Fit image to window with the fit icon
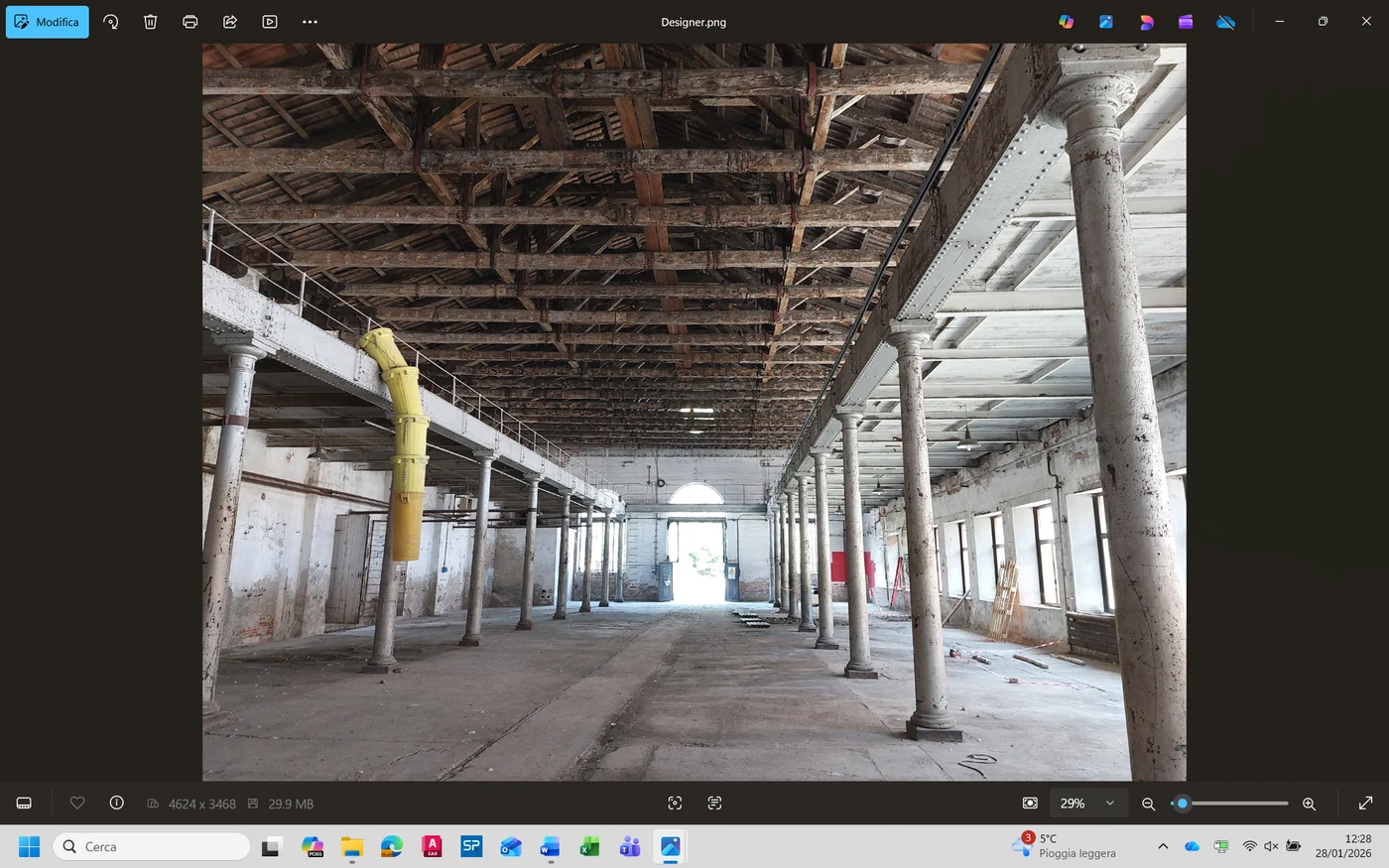The image size is (1389, 868). (x=1031, y=804)
